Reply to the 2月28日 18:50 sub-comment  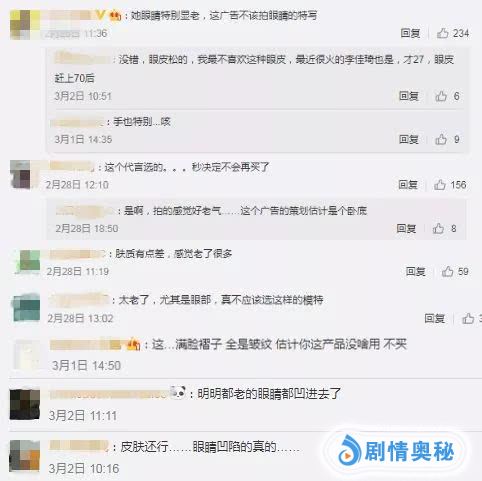pyautogui.click(x=406, y=228)
